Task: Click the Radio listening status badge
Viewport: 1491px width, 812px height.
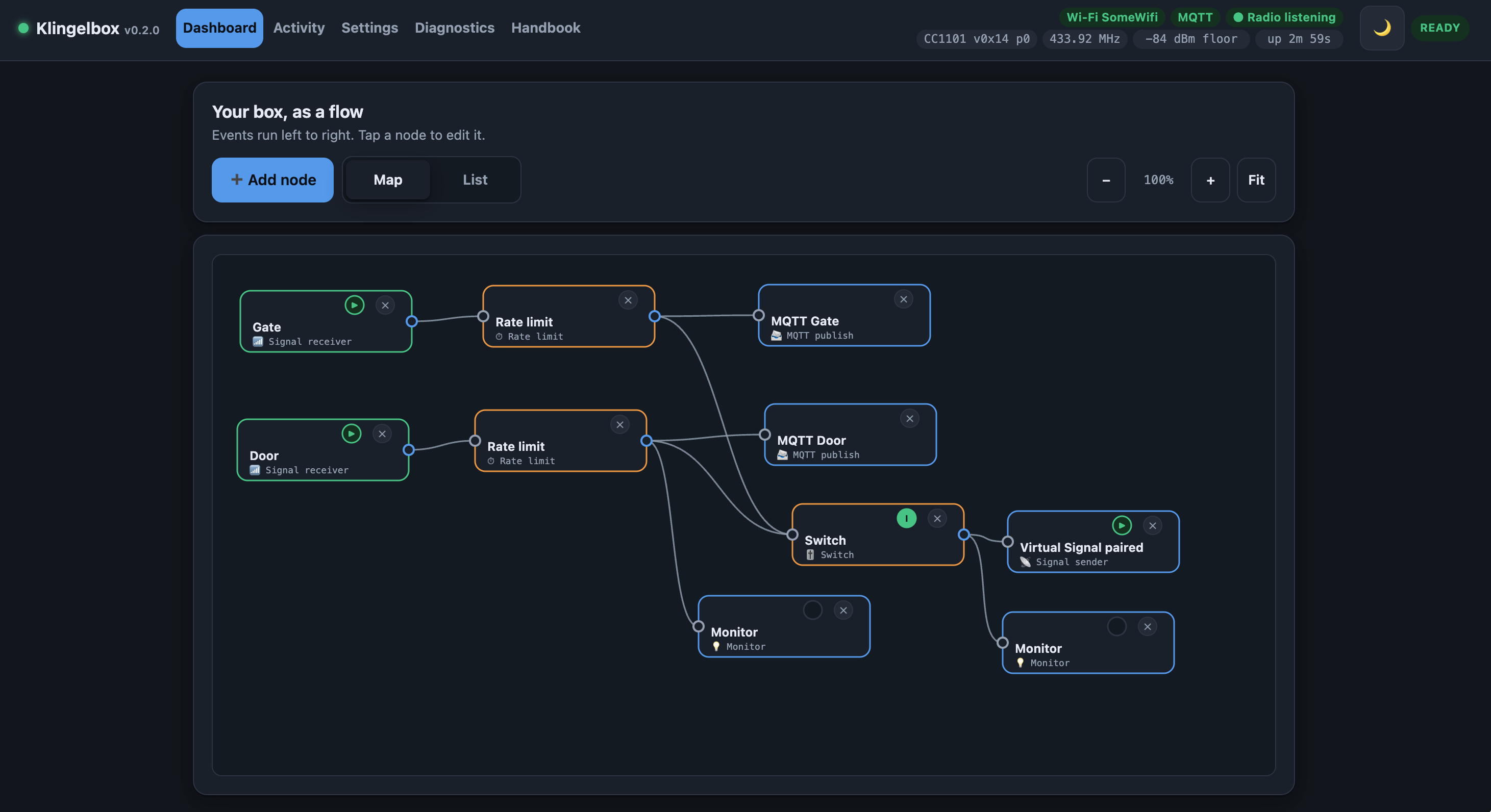Action: [1284, 17]
